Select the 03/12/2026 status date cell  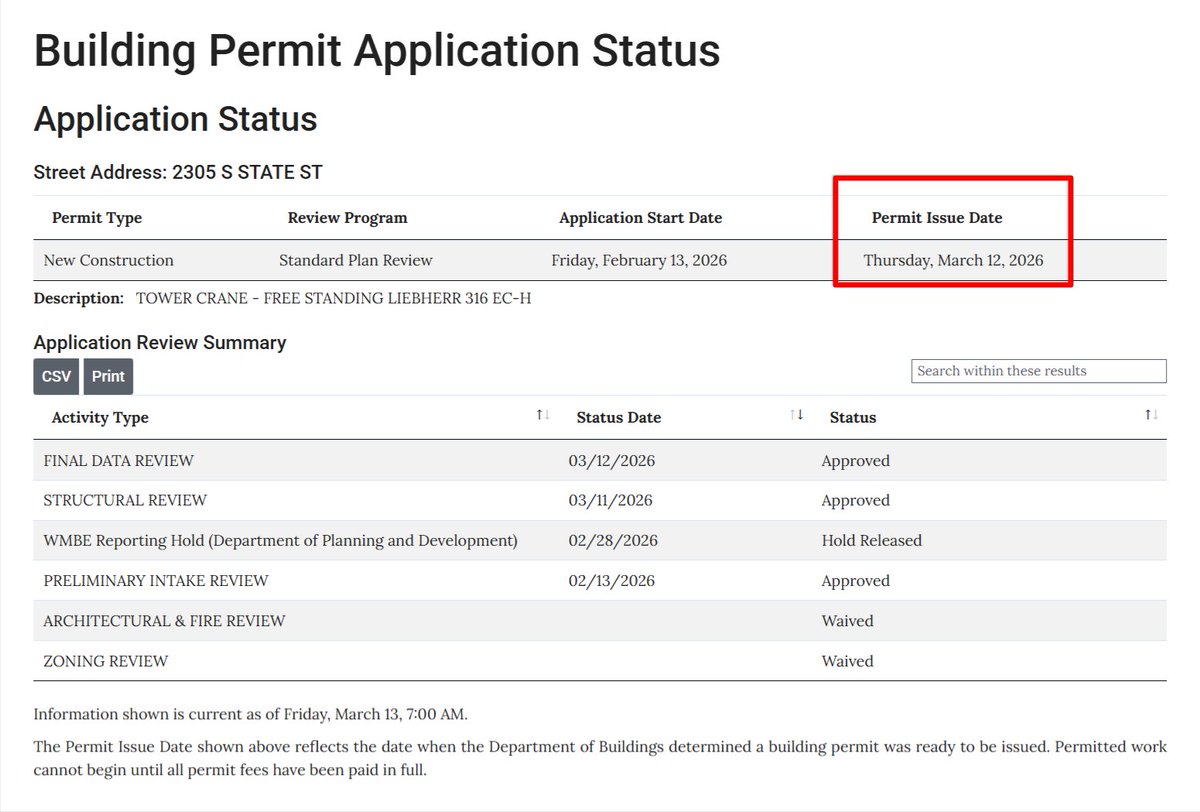click(612, 461)
